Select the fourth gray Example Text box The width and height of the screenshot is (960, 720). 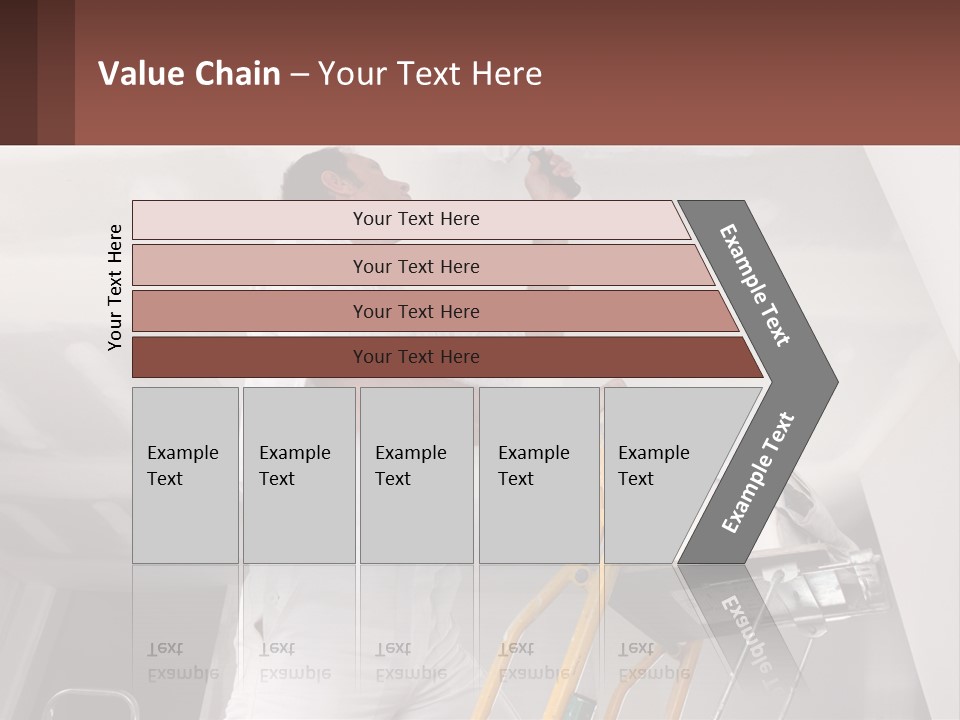[539, 475]
